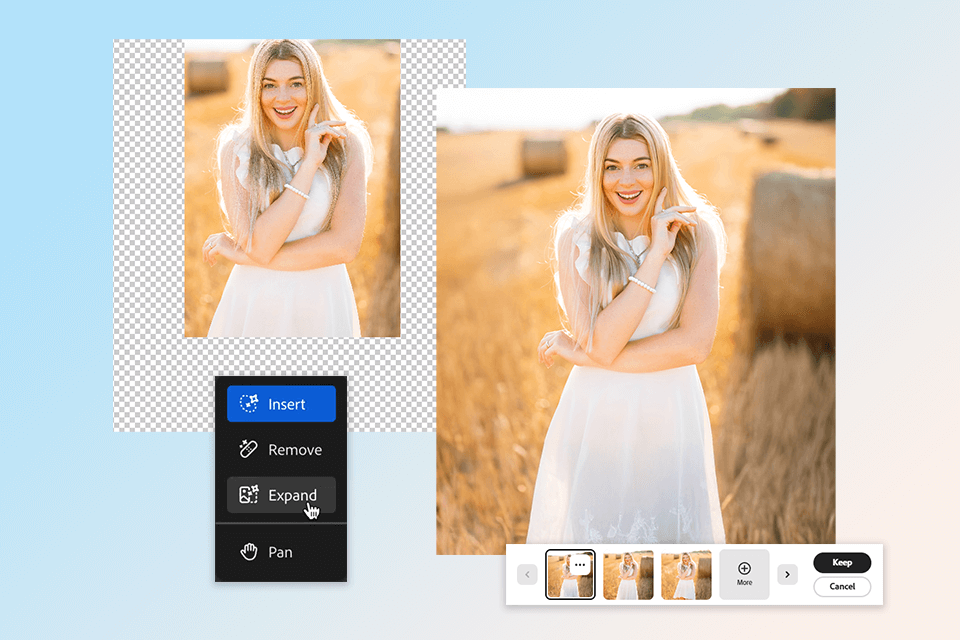Viewport: 960px width, 640px height.
Task: Click the Expand image icon
Action: [249, 494]
